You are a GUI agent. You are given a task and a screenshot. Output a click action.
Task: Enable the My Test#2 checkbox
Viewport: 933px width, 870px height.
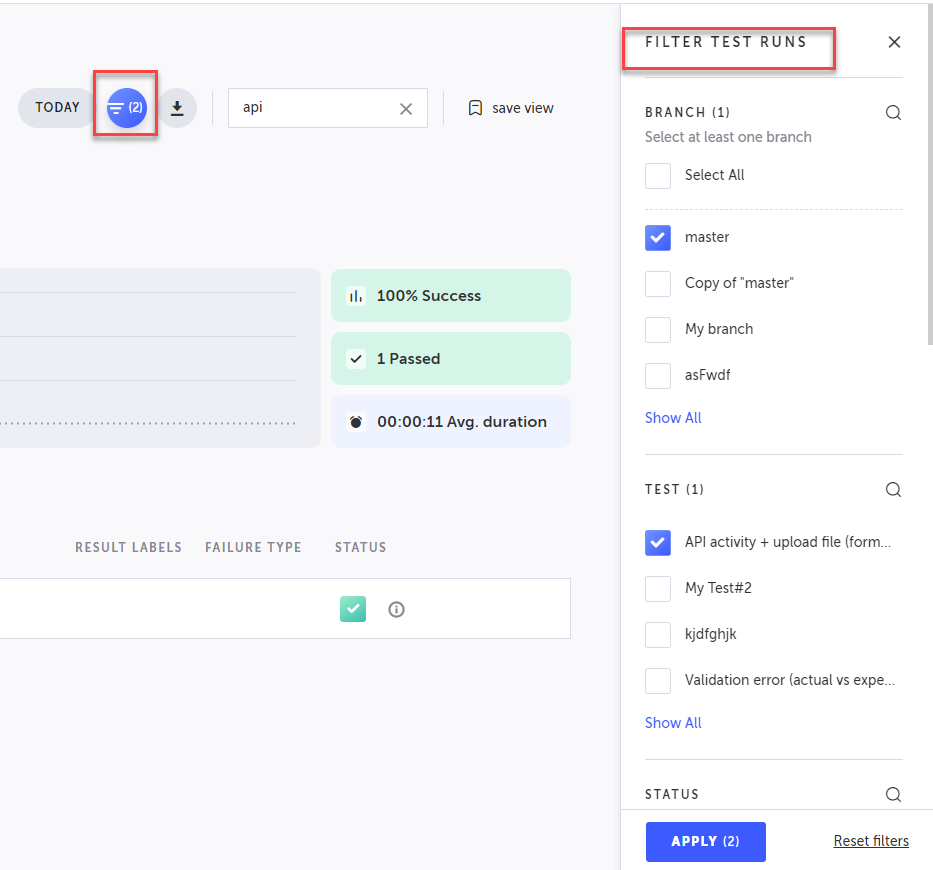[x=658, y=588]
